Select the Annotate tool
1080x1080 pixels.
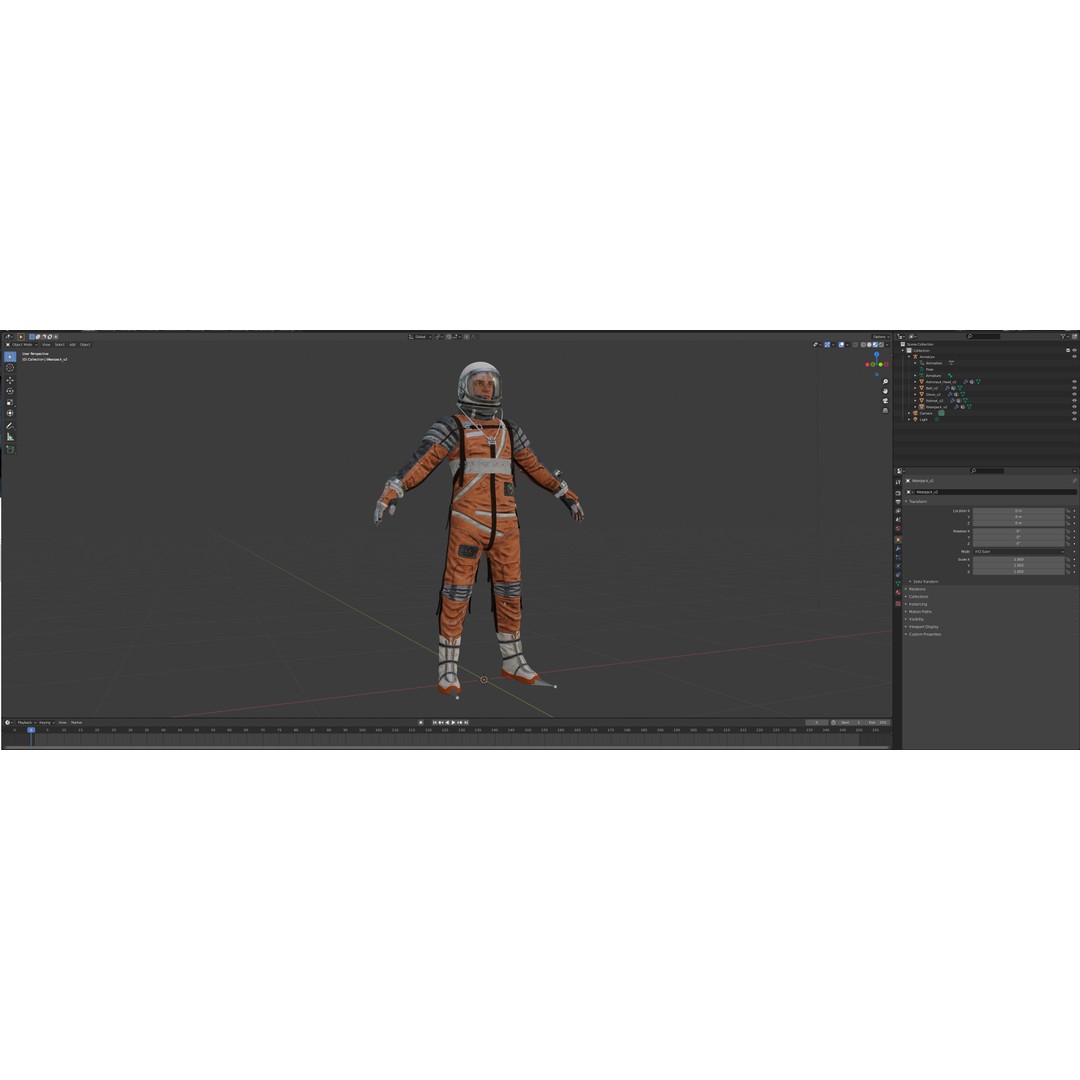10,426
